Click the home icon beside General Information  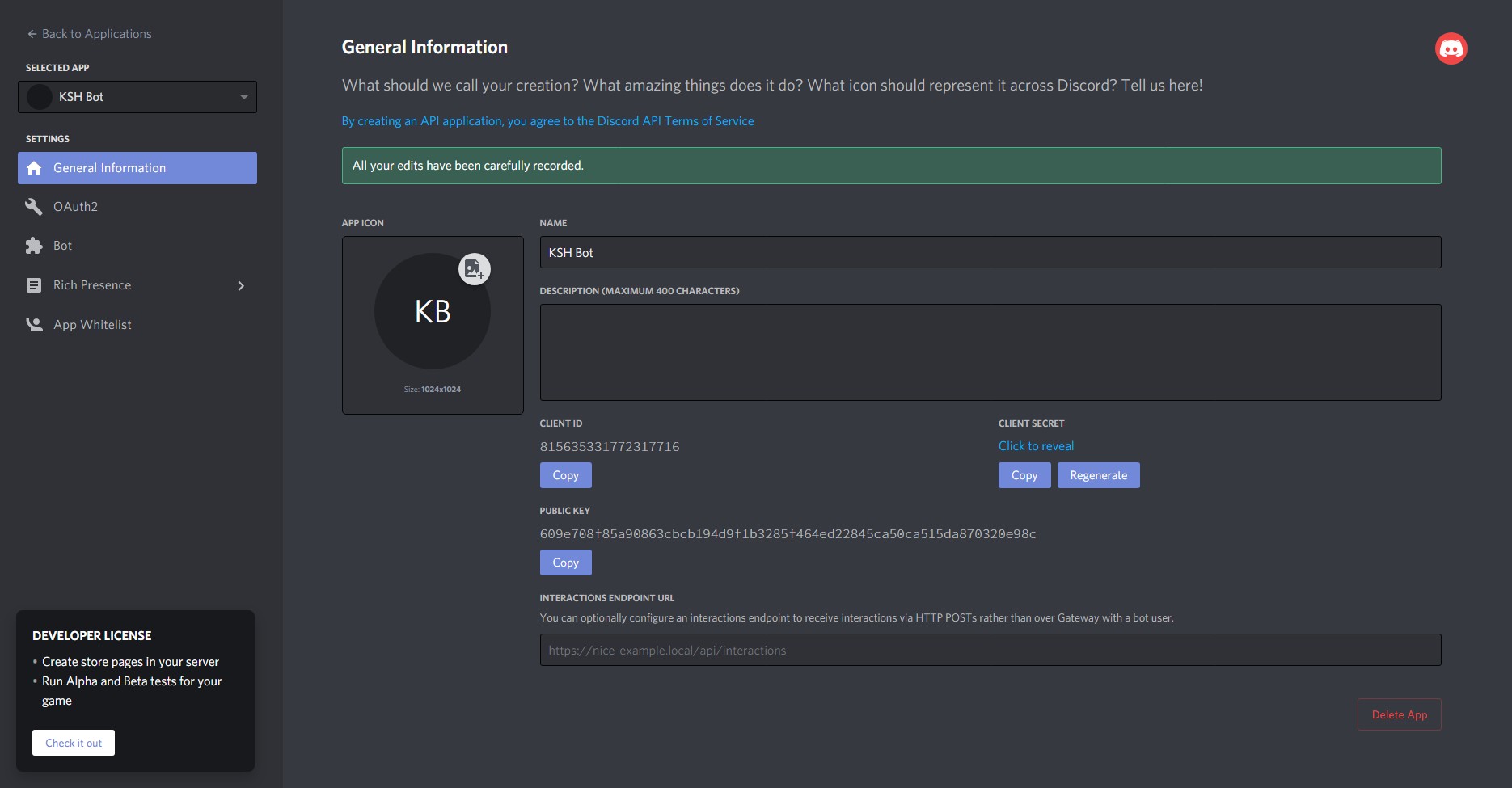coord(34,168)
